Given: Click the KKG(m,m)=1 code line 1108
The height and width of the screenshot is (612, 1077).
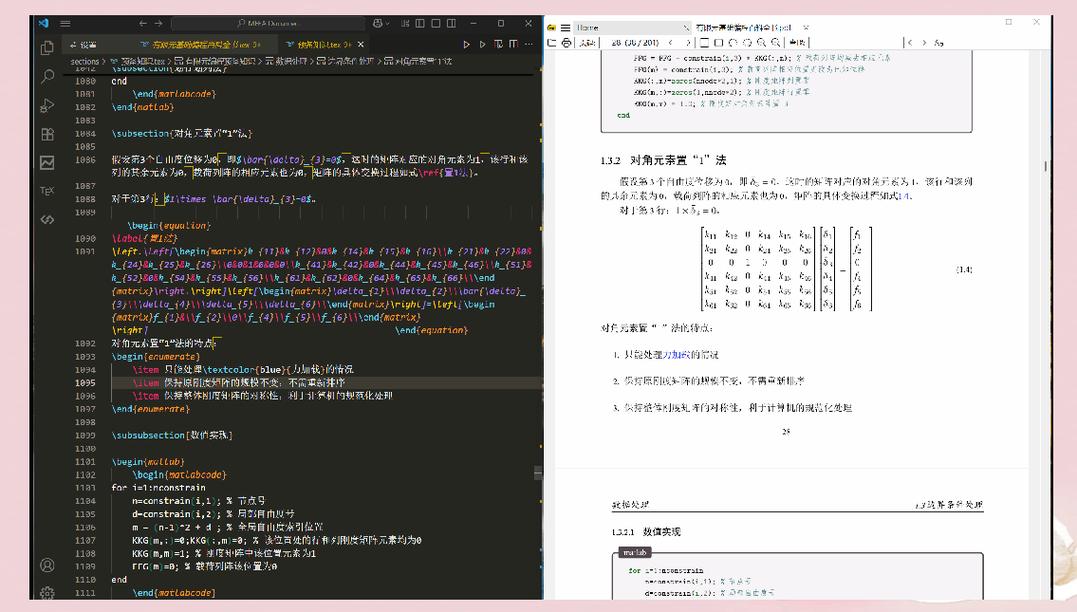Looking at the screenshot, I should tap(224, 553).
